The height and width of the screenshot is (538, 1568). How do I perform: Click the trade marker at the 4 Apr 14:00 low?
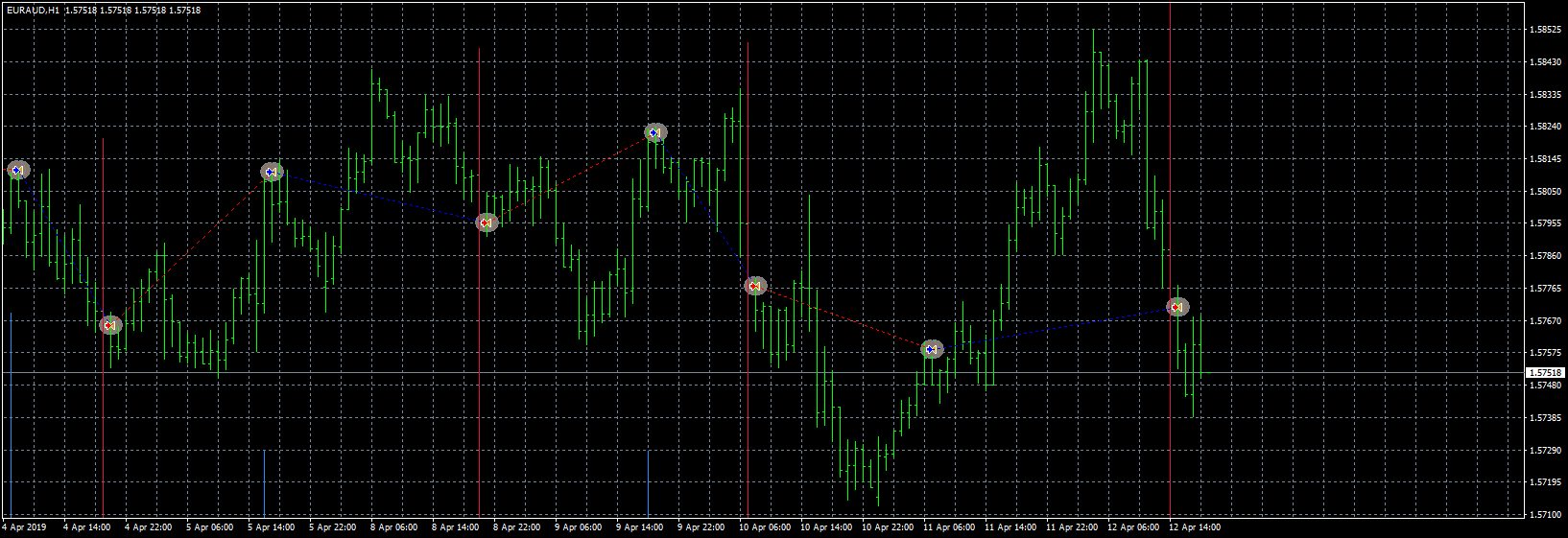110,325
